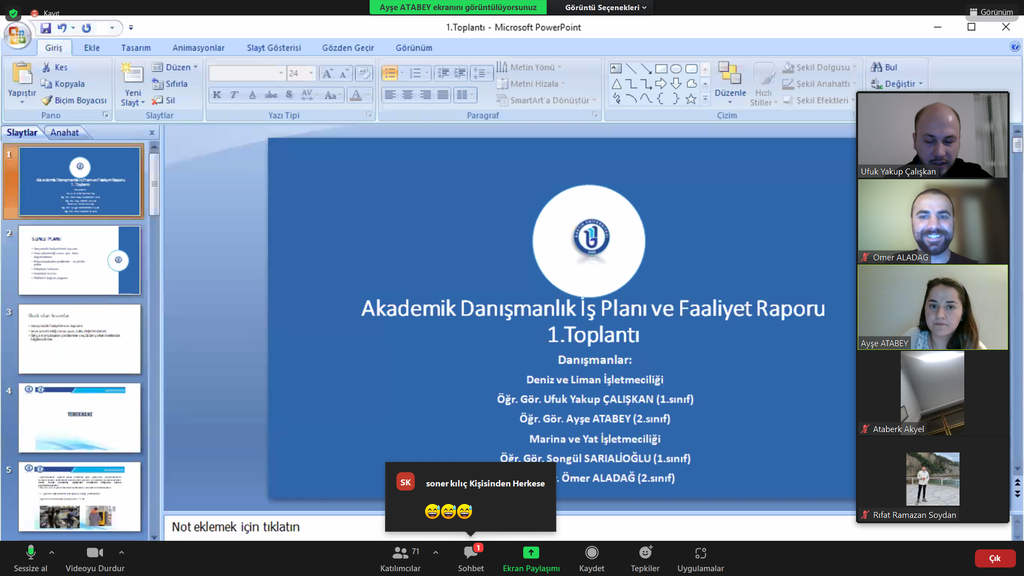Click Ayşe ATABEY video tile
Viewport: 1024px width, 576px height.
(933, 308)
